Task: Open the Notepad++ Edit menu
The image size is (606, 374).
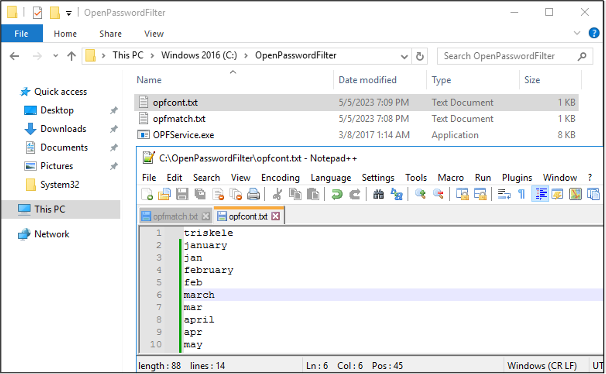Action: point(174,178)
